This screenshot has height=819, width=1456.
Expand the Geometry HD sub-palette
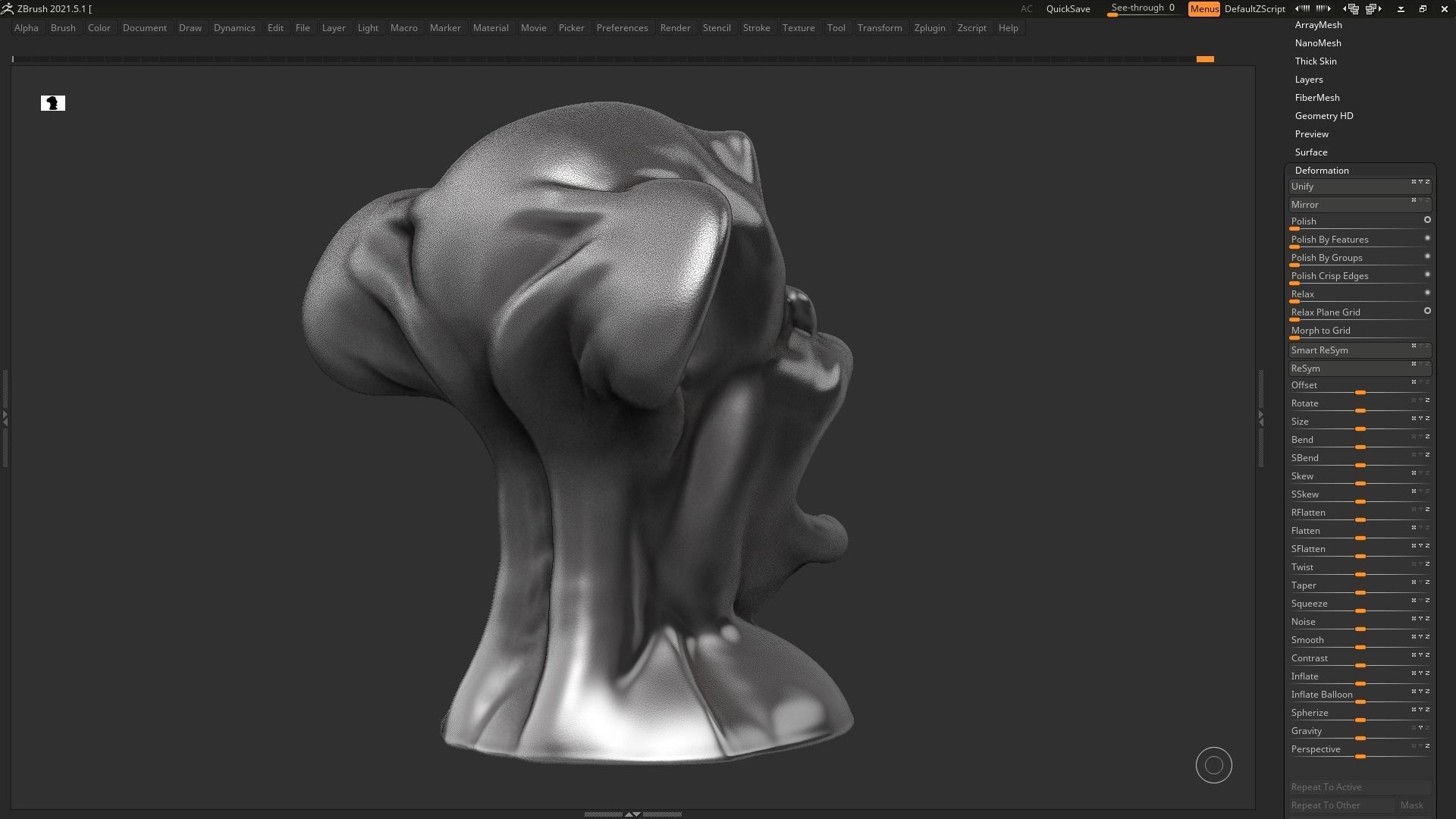coord(1324,116)
